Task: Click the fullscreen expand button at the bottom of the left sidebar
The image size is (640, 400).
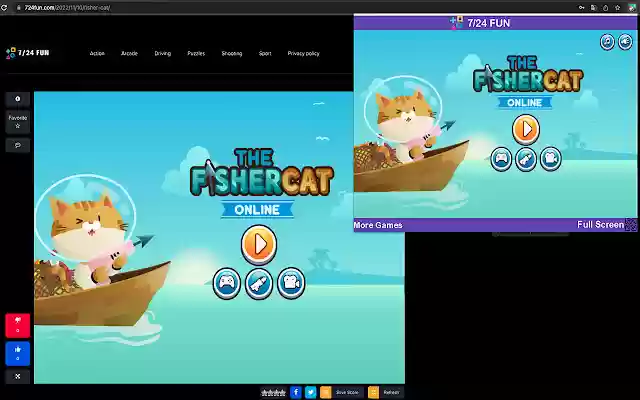Action: [x=18, y=376]
